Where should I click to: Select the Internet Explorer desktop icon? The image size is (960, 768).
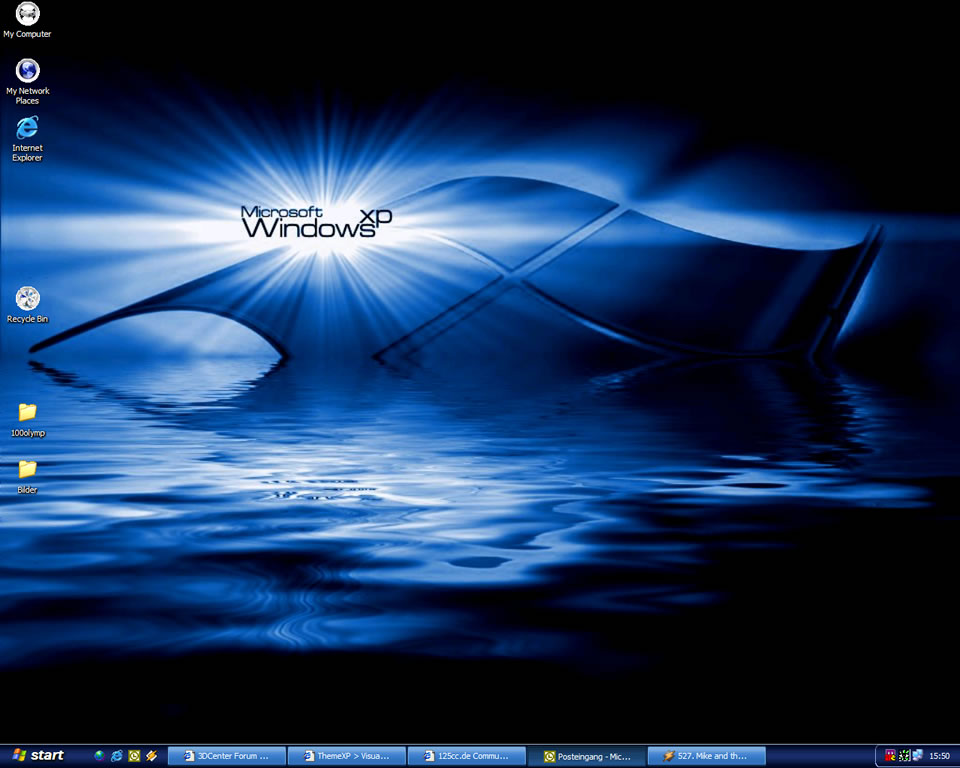(x=28, y=139)
